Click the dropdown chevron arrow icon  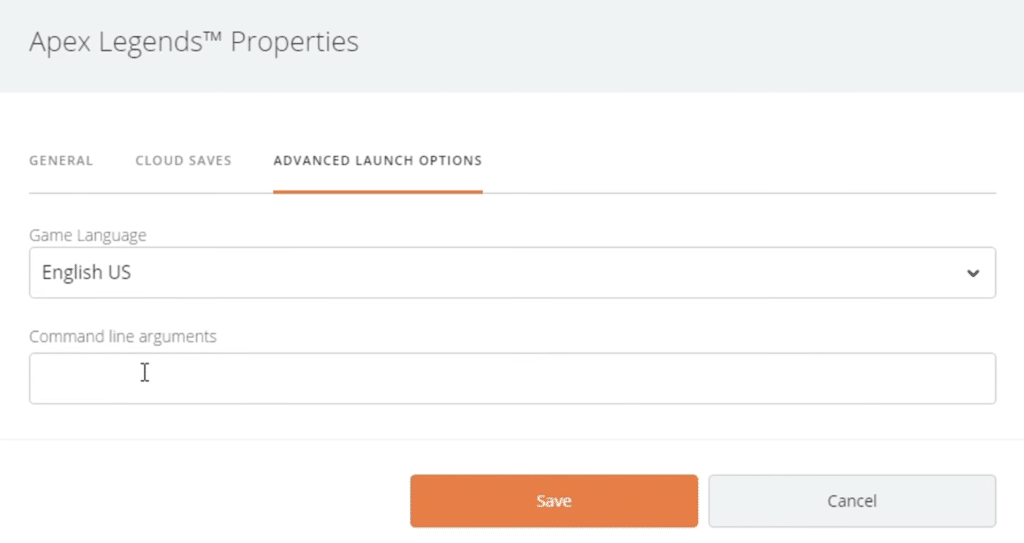click(x=973, y=273)
